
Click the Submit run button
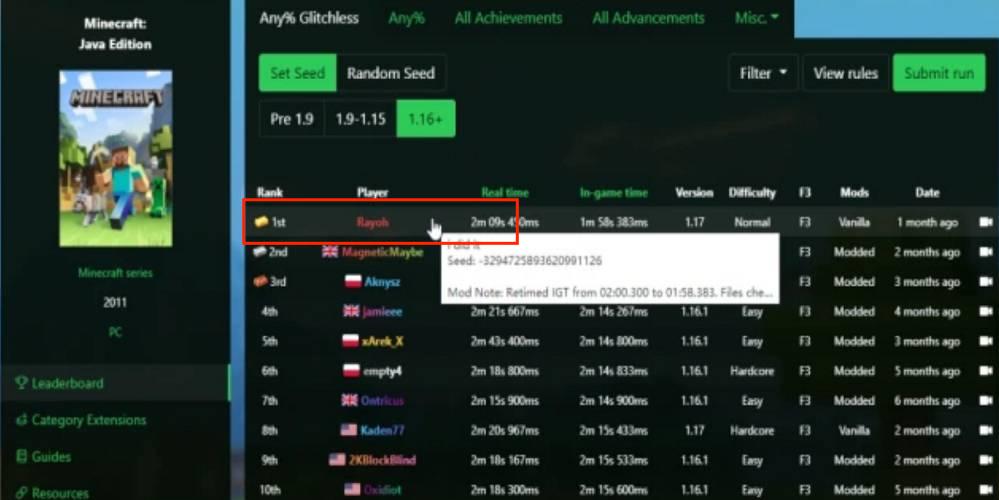point(939,73)
